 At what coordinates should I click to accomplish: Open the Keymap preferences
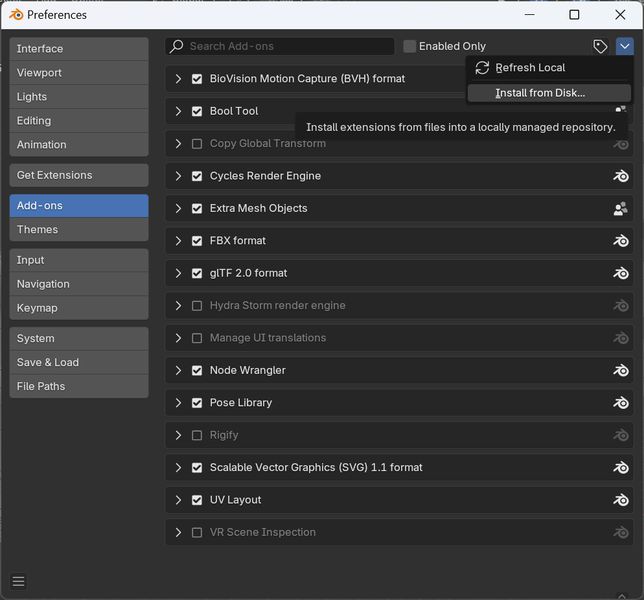coord(79,308)
